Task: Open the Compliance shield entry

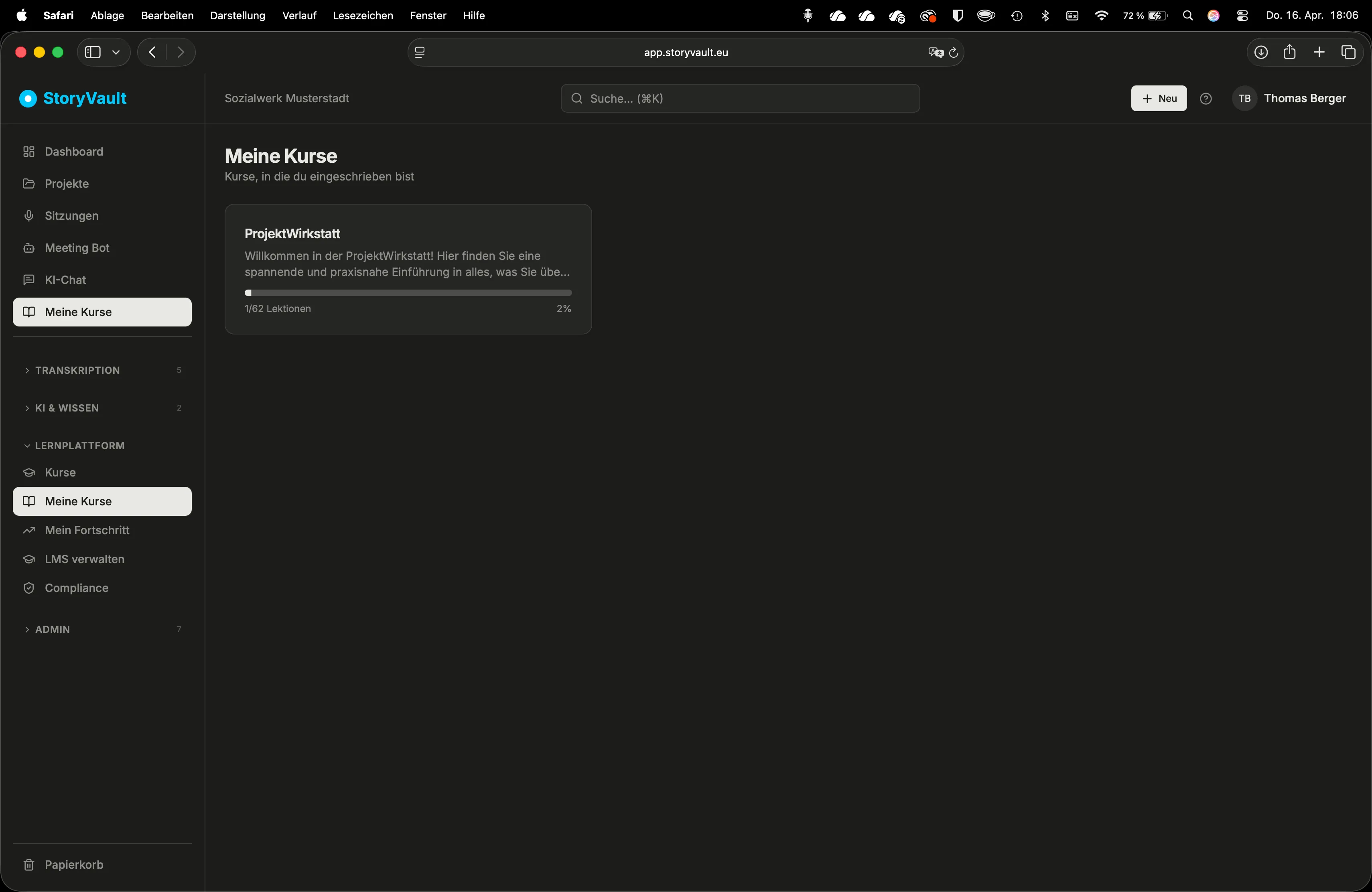Action: pos(102,588)
